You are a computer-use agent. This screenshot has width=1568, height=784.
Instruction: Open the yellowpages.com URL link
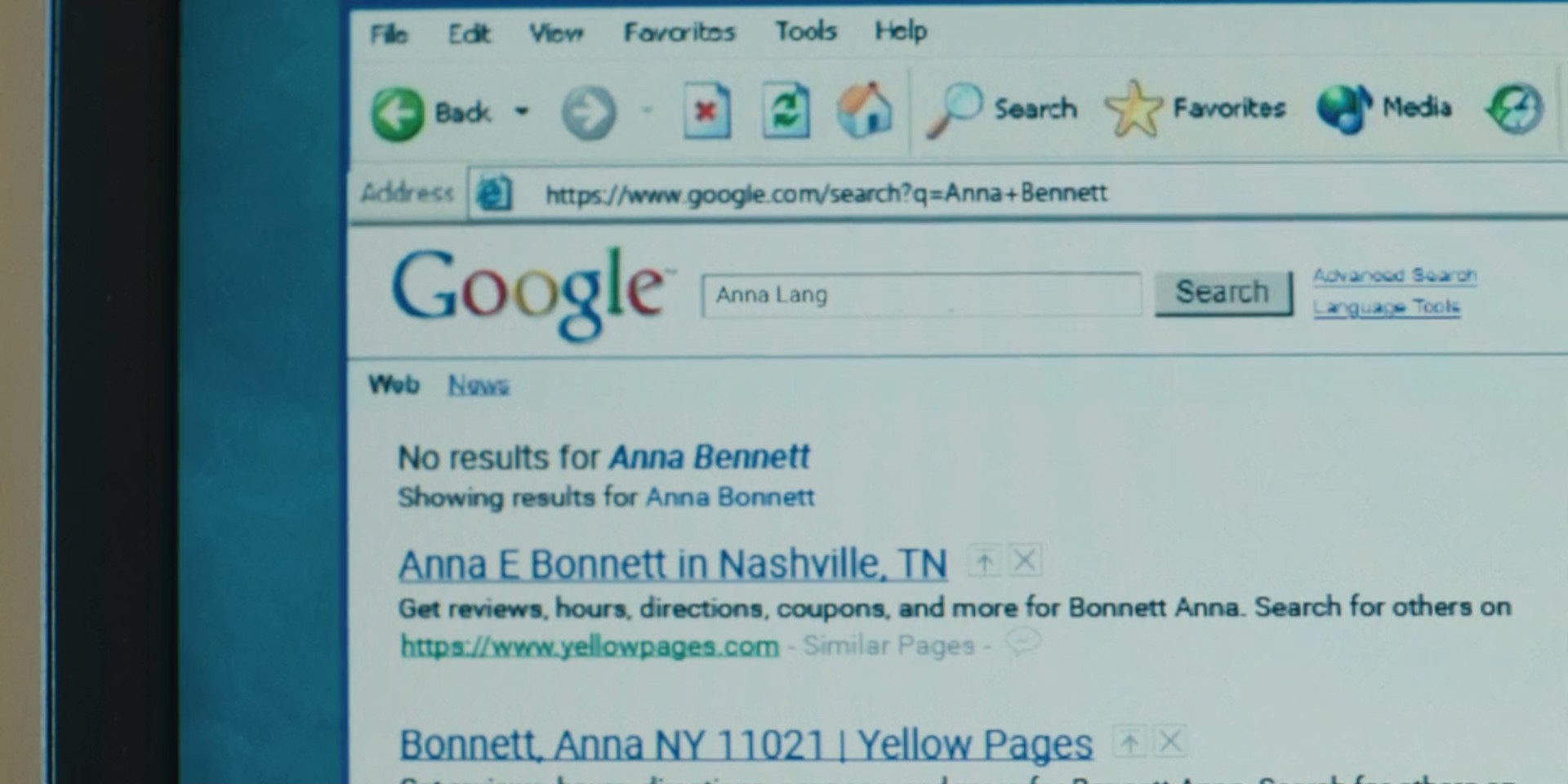click(x=590, y=646)
